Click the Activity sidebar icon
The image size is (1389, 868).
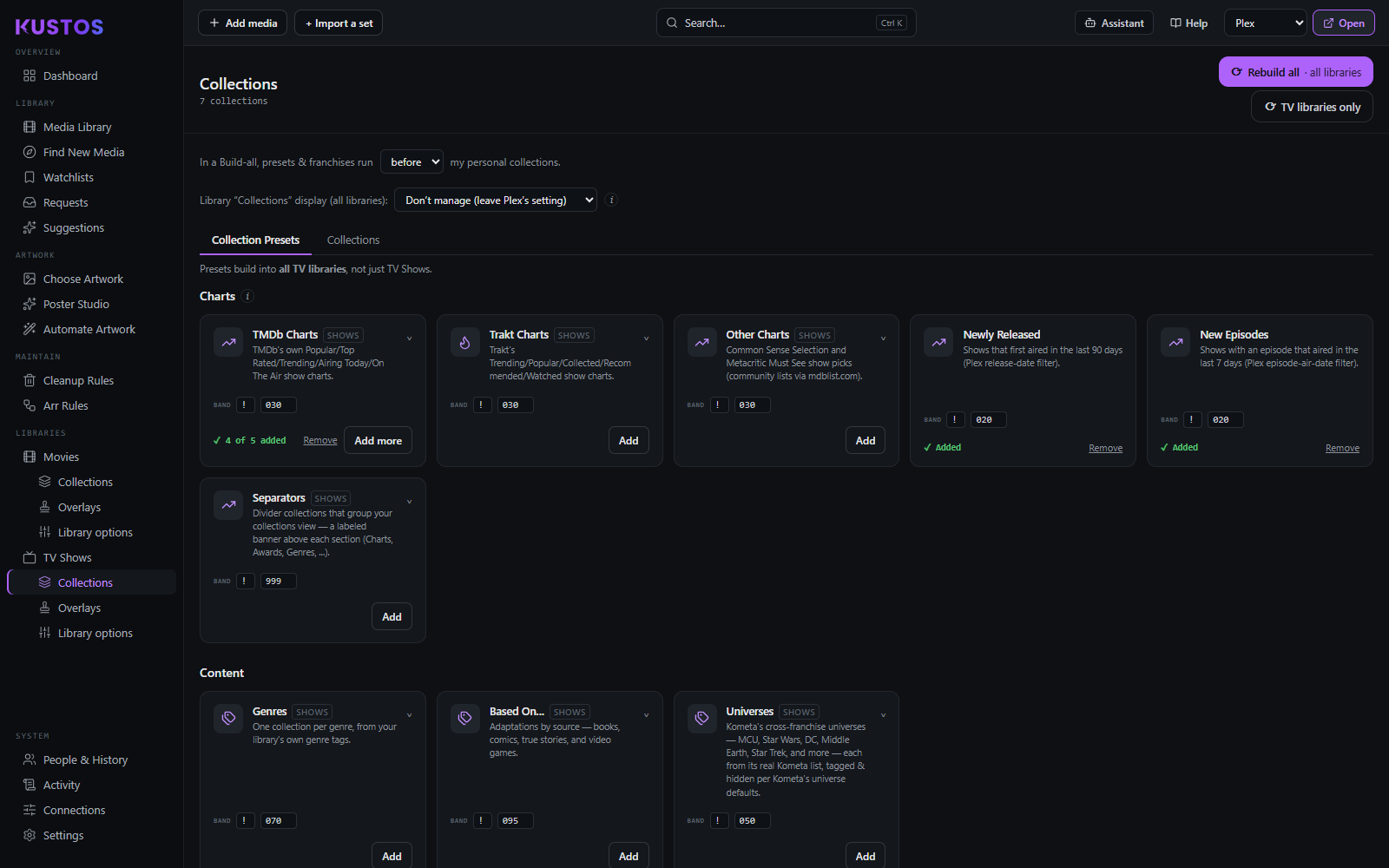pyautogui.click(x=30, y=785)
